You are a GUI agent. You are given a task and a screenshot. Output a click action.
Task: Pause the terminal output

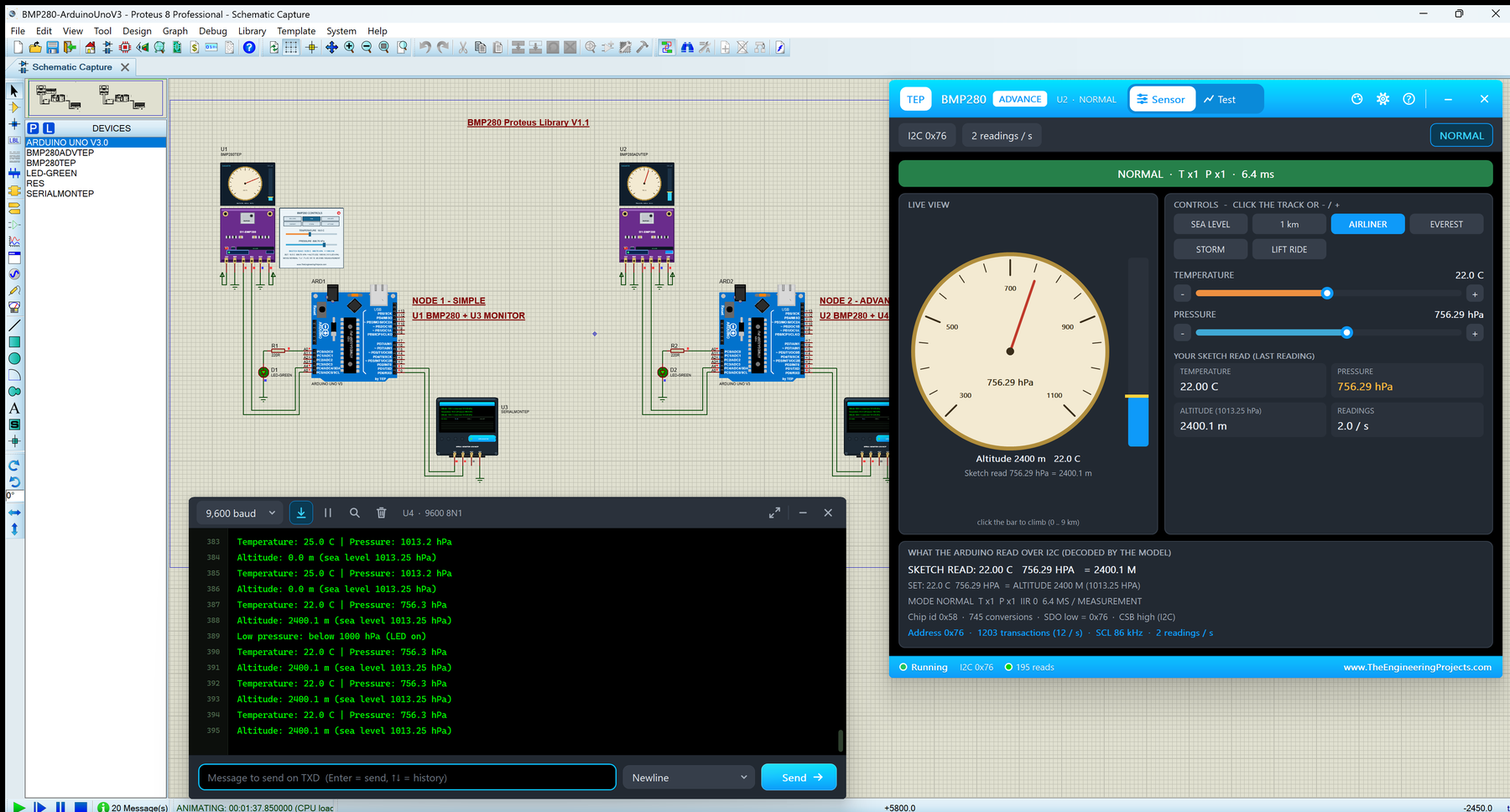point(328,513)
